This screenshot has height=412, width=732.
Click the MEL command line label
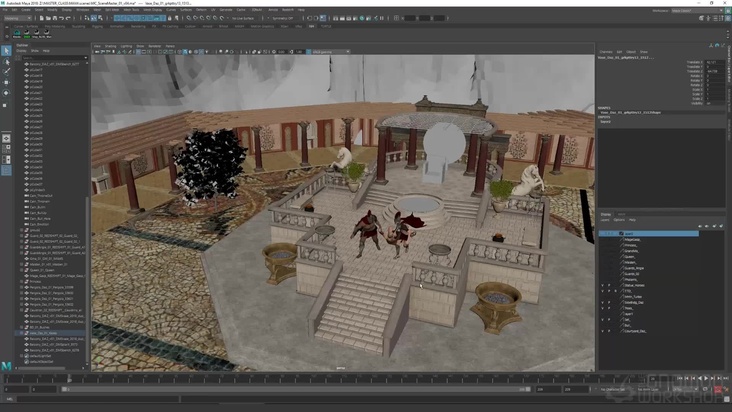click(9, 399)
